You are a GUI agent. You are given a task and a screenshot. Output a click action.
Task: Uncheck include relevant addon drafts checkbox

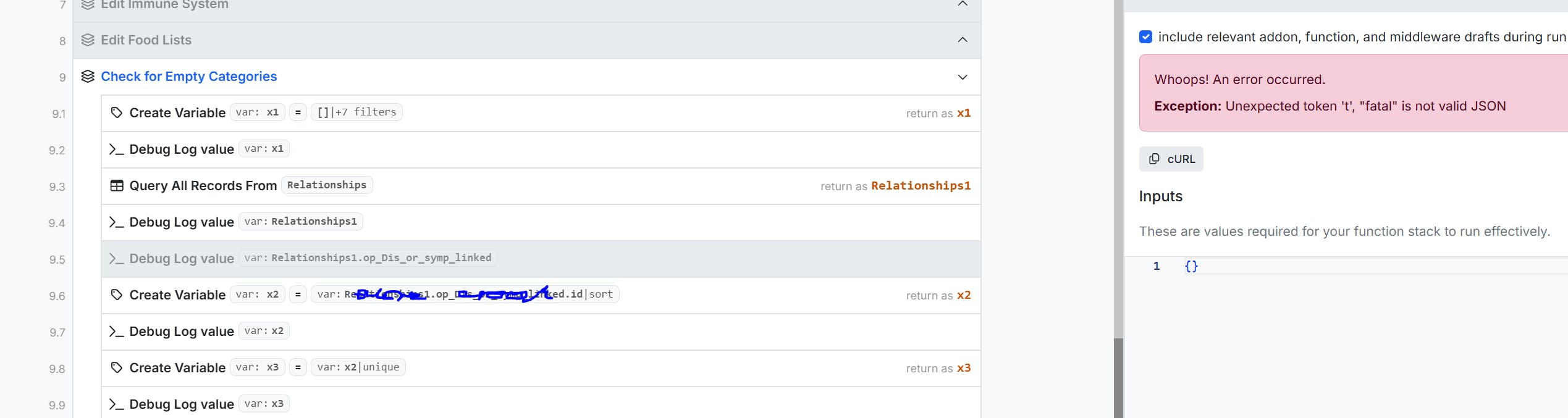pyautogui.click(x=1145, y=37)
